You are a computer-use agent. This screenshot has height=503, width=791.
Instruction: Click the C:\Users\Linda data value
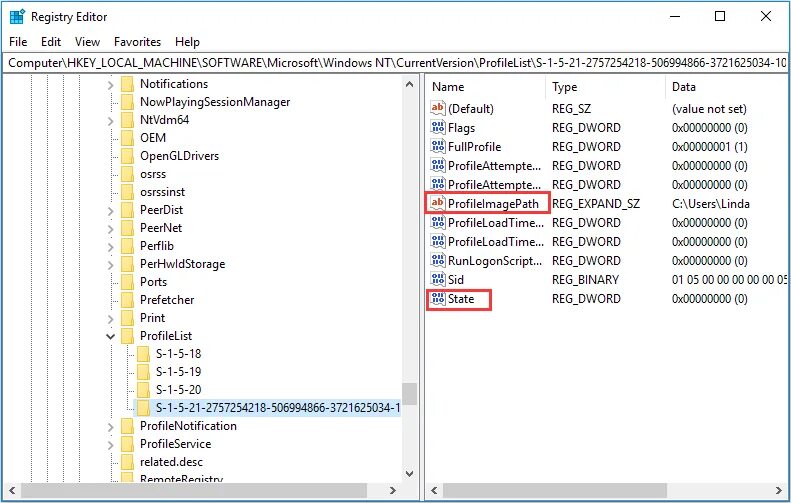(710, 204)
